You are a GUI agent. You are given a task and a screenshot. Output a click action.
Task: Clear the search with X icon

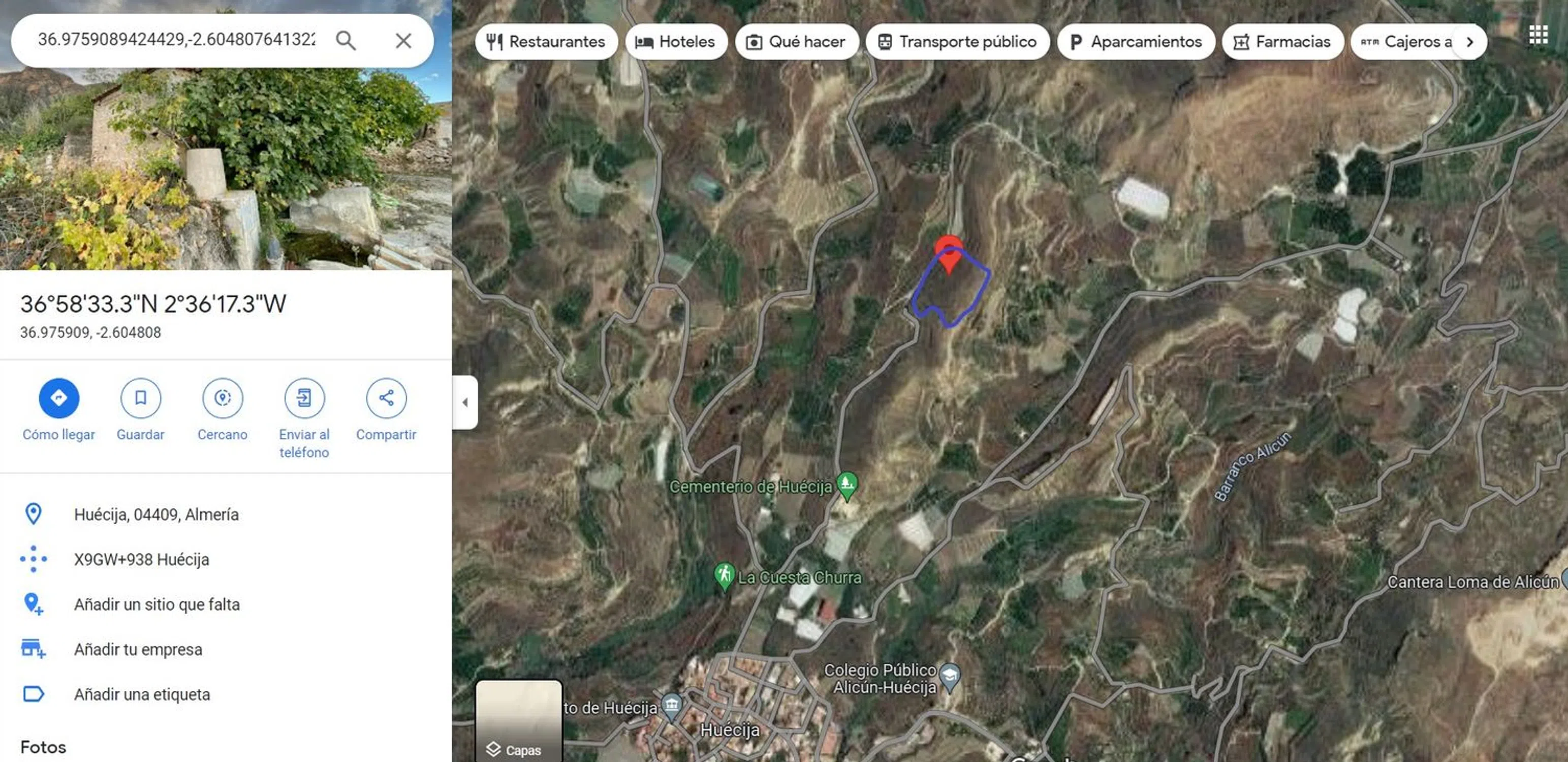pos(403,41)
